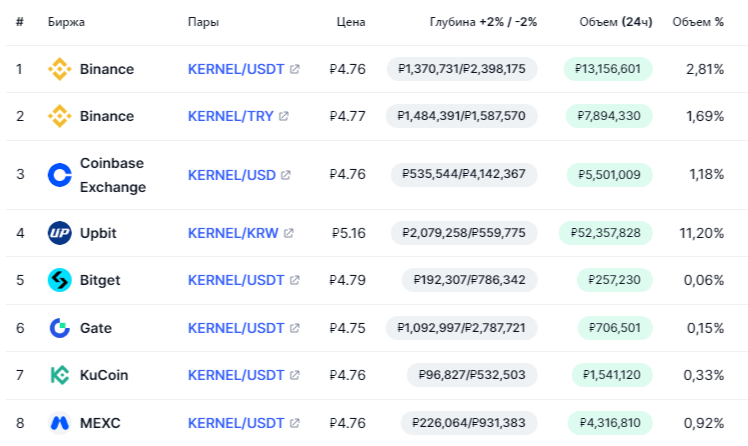Click depth value ₽192,307/₽786,342
Screen dimensions: 748x446
(x=469, y=280)
